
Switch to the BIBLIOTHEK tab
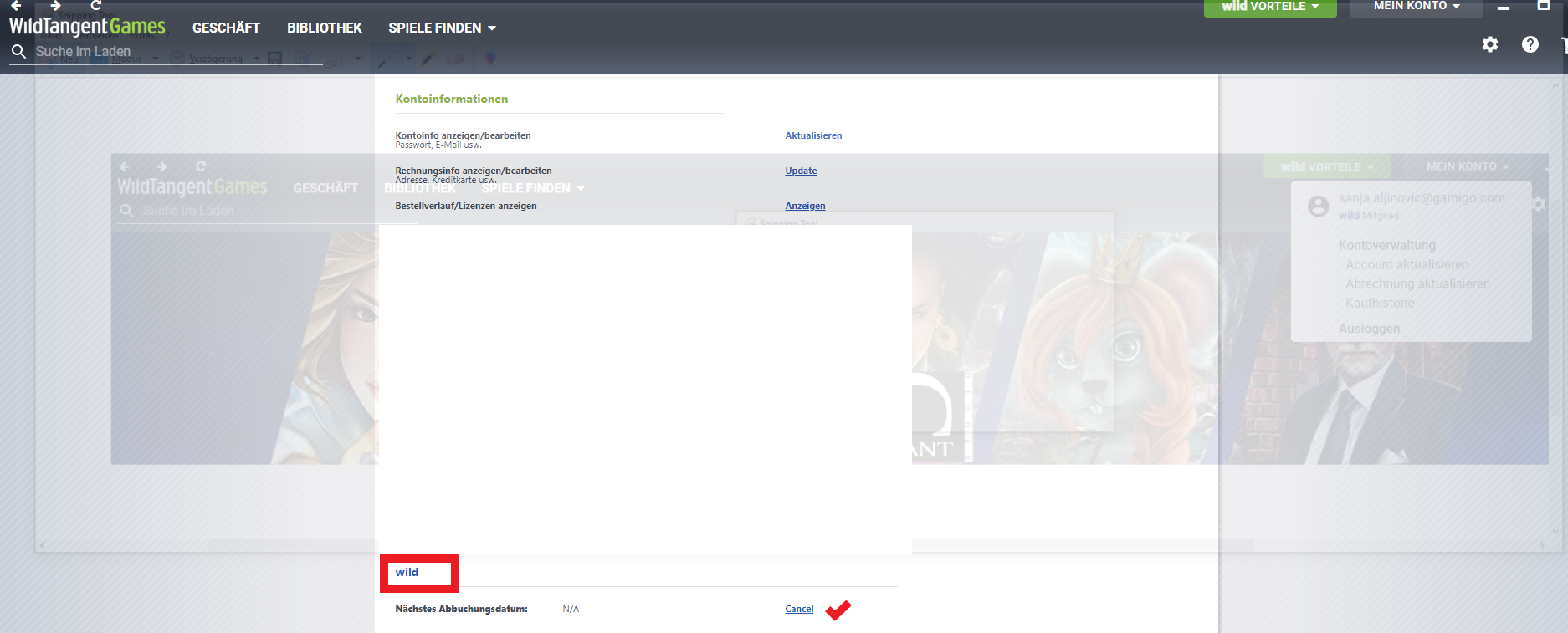pyautogui.click(x=325, y=28)
